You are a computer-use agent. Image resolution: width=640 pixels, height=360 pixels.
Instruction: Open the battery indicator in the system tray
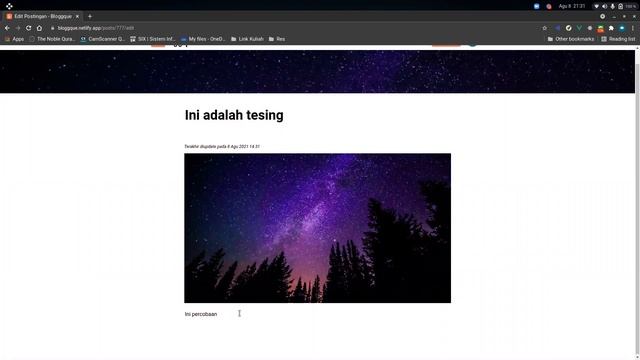[x=627, y=7]
